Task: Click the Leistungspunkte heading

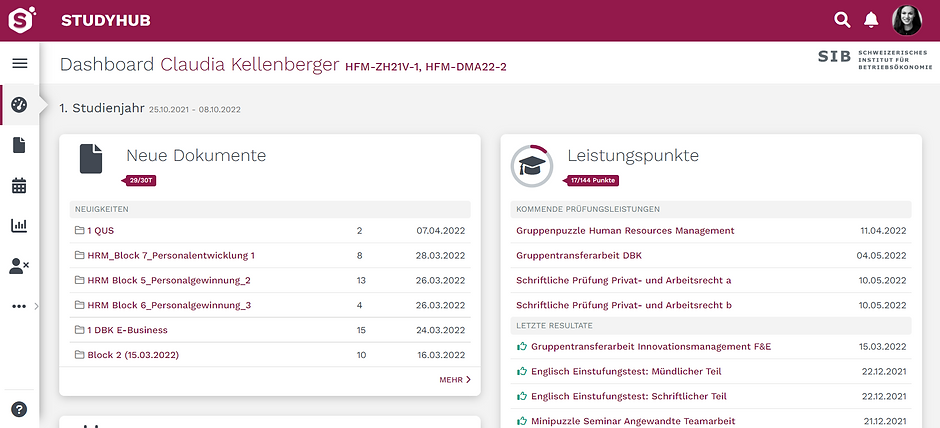Action: coord(633,156)
